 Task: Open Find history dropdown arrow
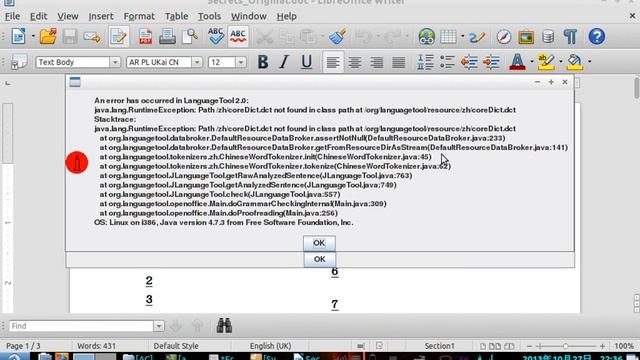159,326
